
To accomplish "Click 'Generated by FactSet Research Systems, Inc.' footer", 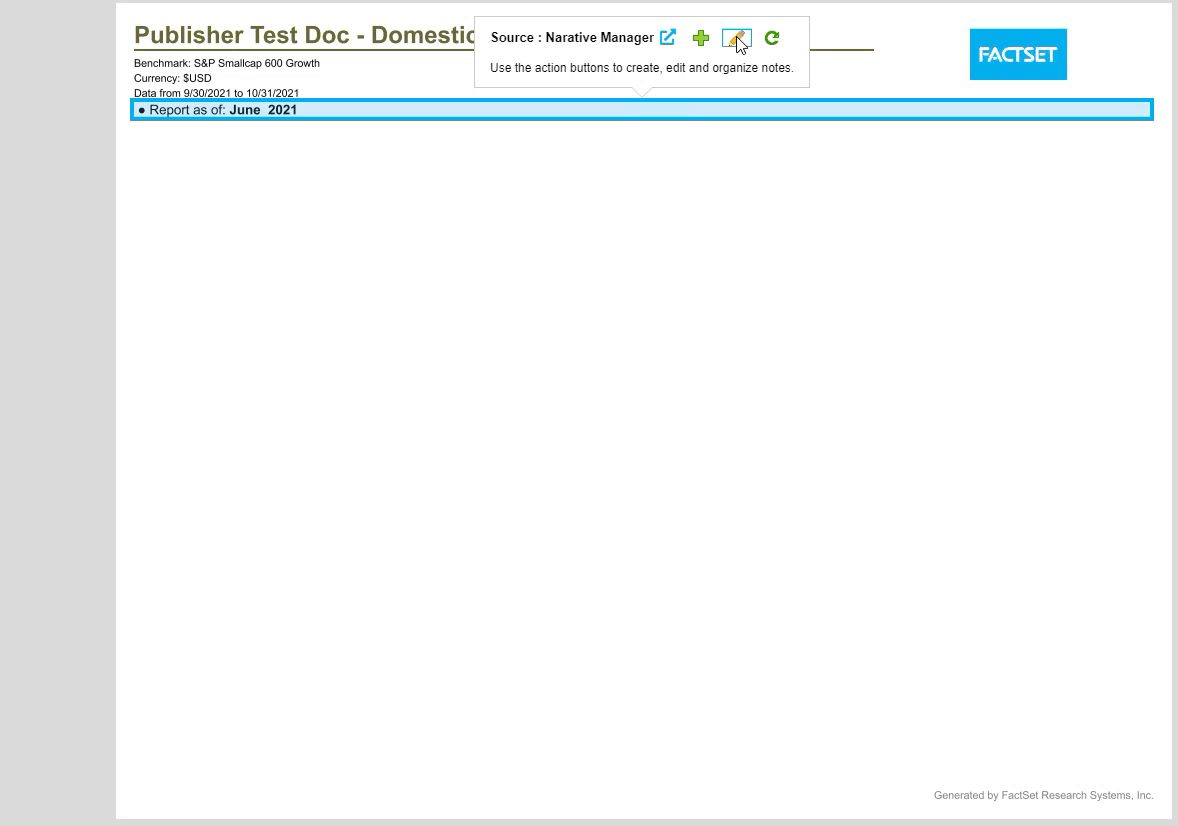I will (x=1043, y=795).
